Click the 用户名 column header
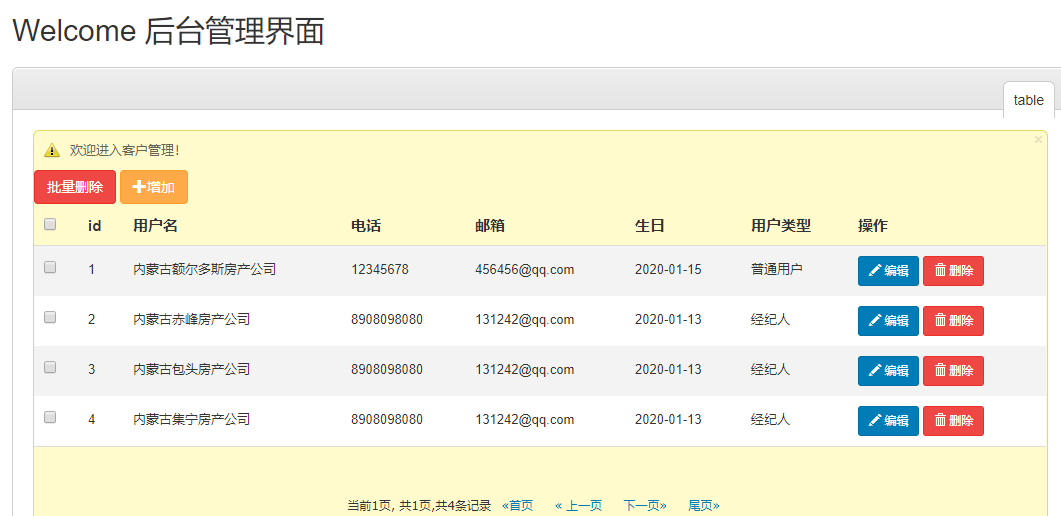Screen dimensions: 1061x516 tap(156, 226)
